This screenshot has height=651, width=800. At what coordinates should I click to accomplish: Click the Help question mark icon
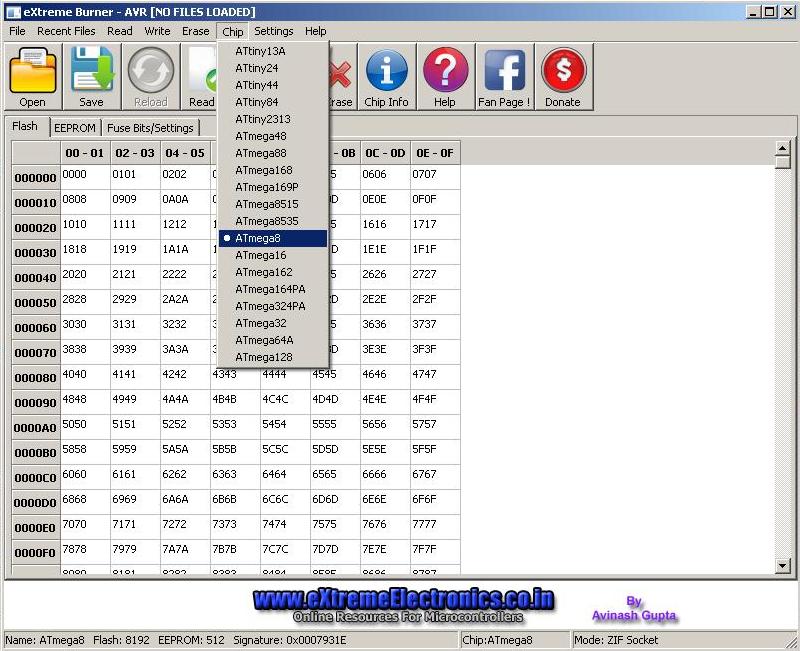(x=445, y=70)
